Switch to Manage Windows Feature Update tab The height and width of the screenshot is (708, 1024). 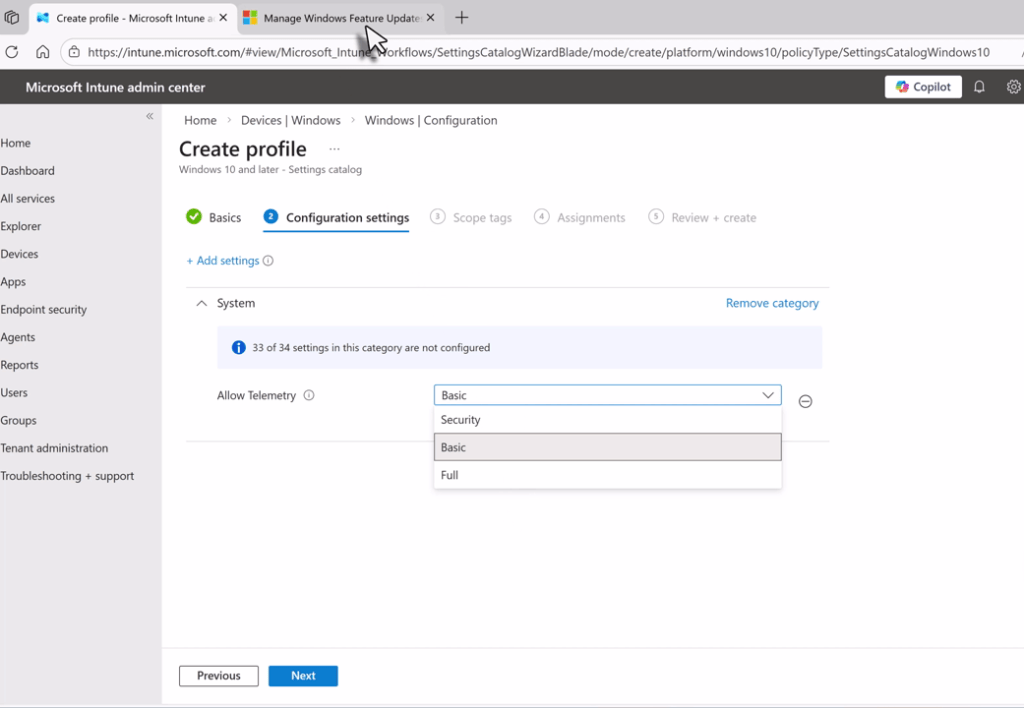click(341, 18)
